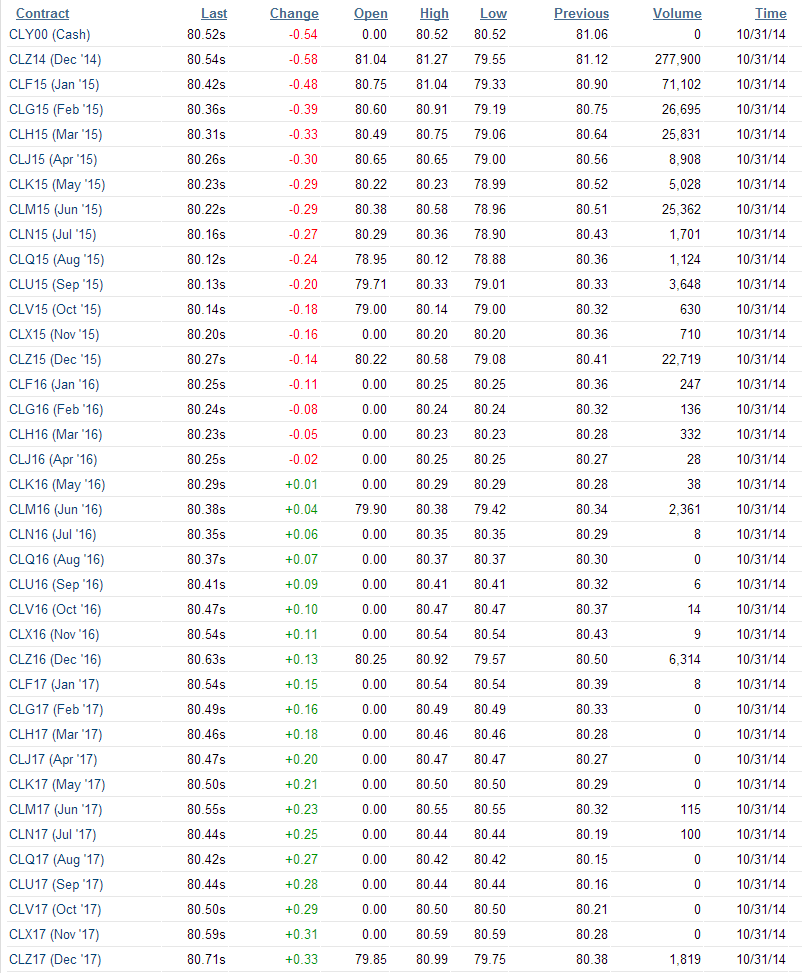The height and width of the screenshot is (973, 802).
Task: Click the Previous column header
Action: pos(582,13)
